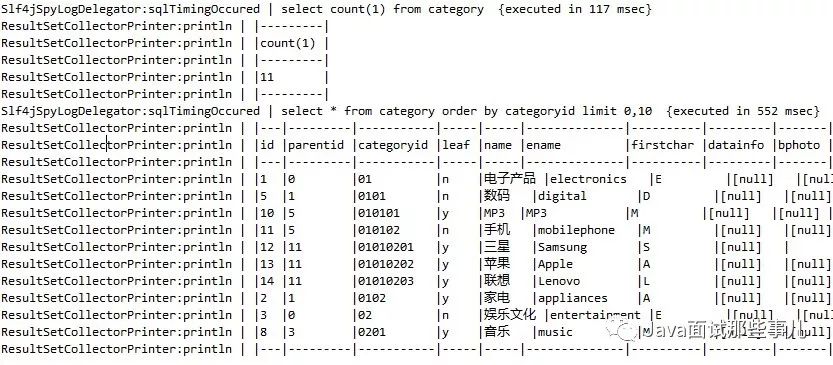The width and height of the screenshot is (833, 365).
Task: Click the 'Lenovo' cell
Action: pyautogui.click(x=559, y=281)
